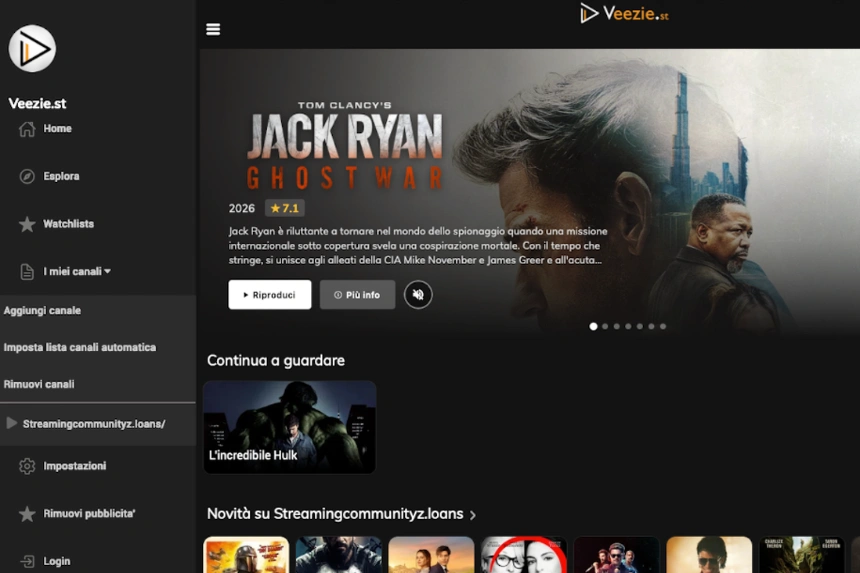Click the Watchlists star icon
This screenshot has width=860, height=573.
tap(27, 224)
